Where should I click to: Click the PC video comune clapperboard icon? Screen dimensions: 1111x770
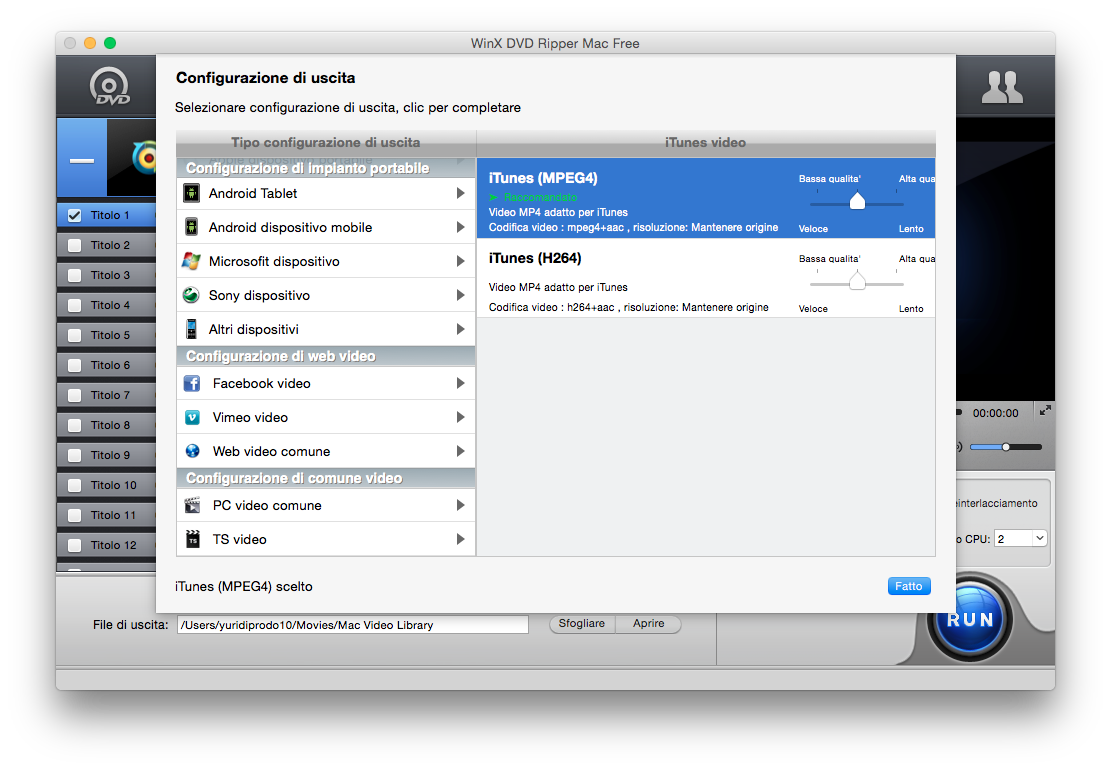pyautogui.click(x=192, y=505)
